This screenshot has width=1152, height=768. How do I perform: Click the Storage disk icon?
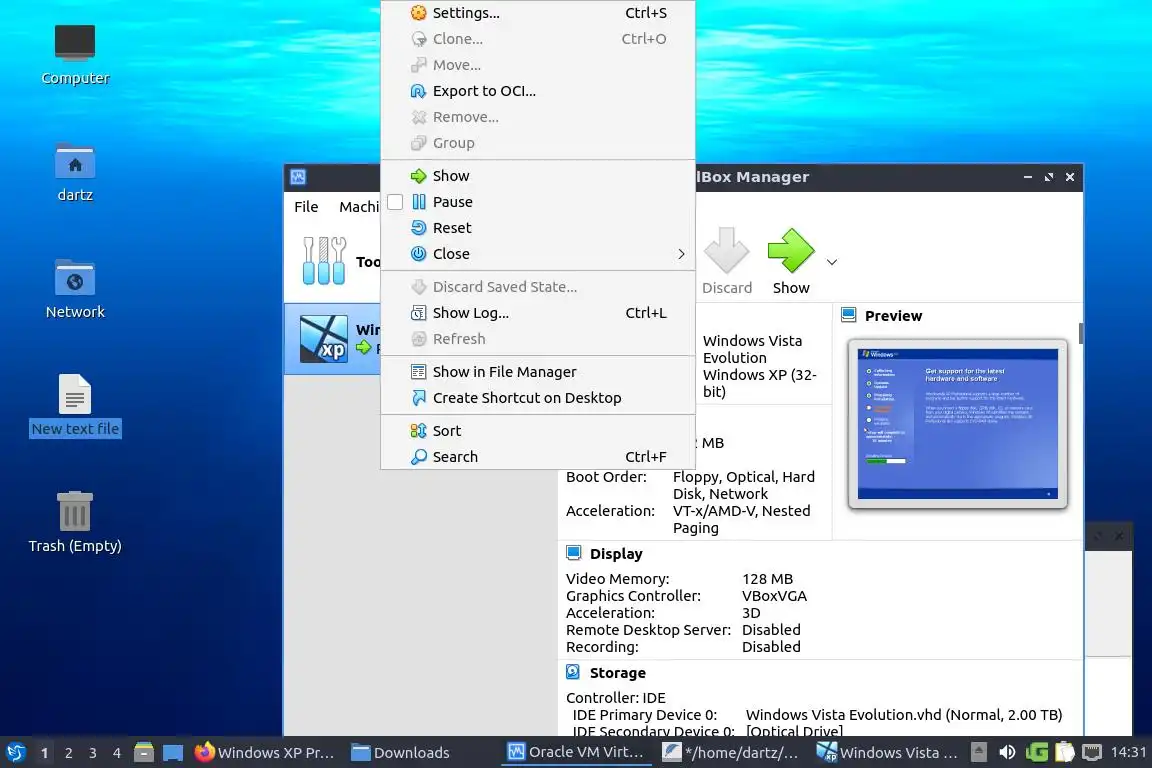coord(574,672)
